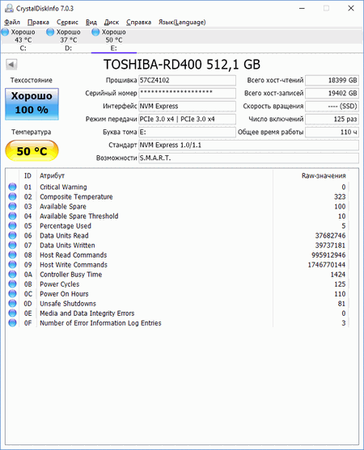The width and height of the screenshot is (364, 450).
Task: Select the Critical Warning attribute text
Action: coord(63,187)
